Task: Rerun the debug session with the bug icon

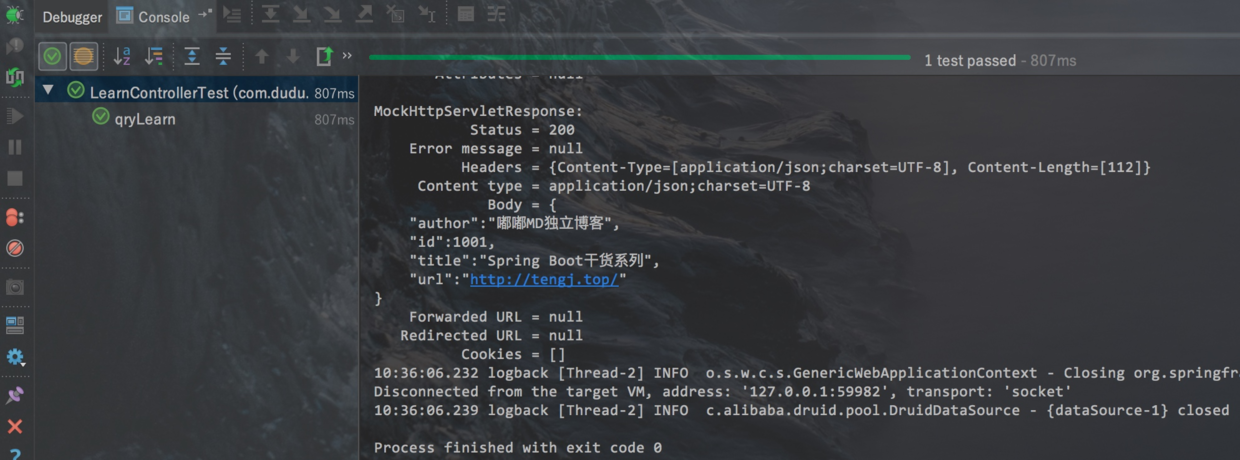Action: 14,15
